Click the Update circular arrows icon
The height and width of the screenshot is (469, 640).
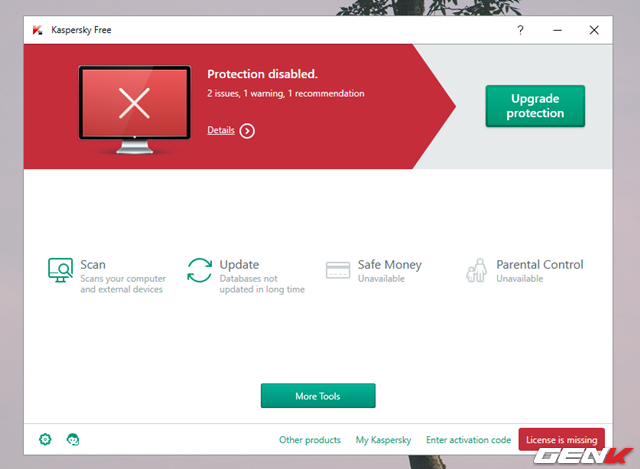[200, 270]
